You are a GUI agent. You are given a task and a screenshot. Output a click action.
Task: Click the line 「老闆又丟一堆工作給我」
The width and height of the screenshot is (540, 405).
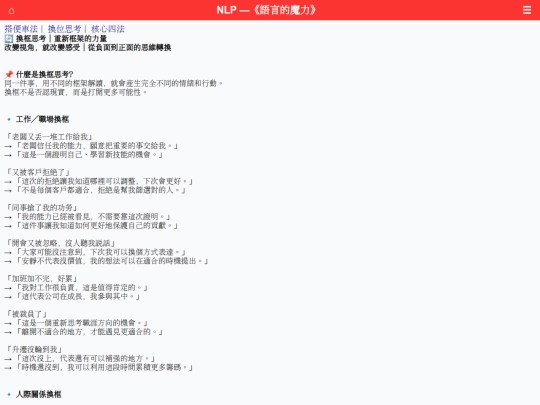[49, 137]
